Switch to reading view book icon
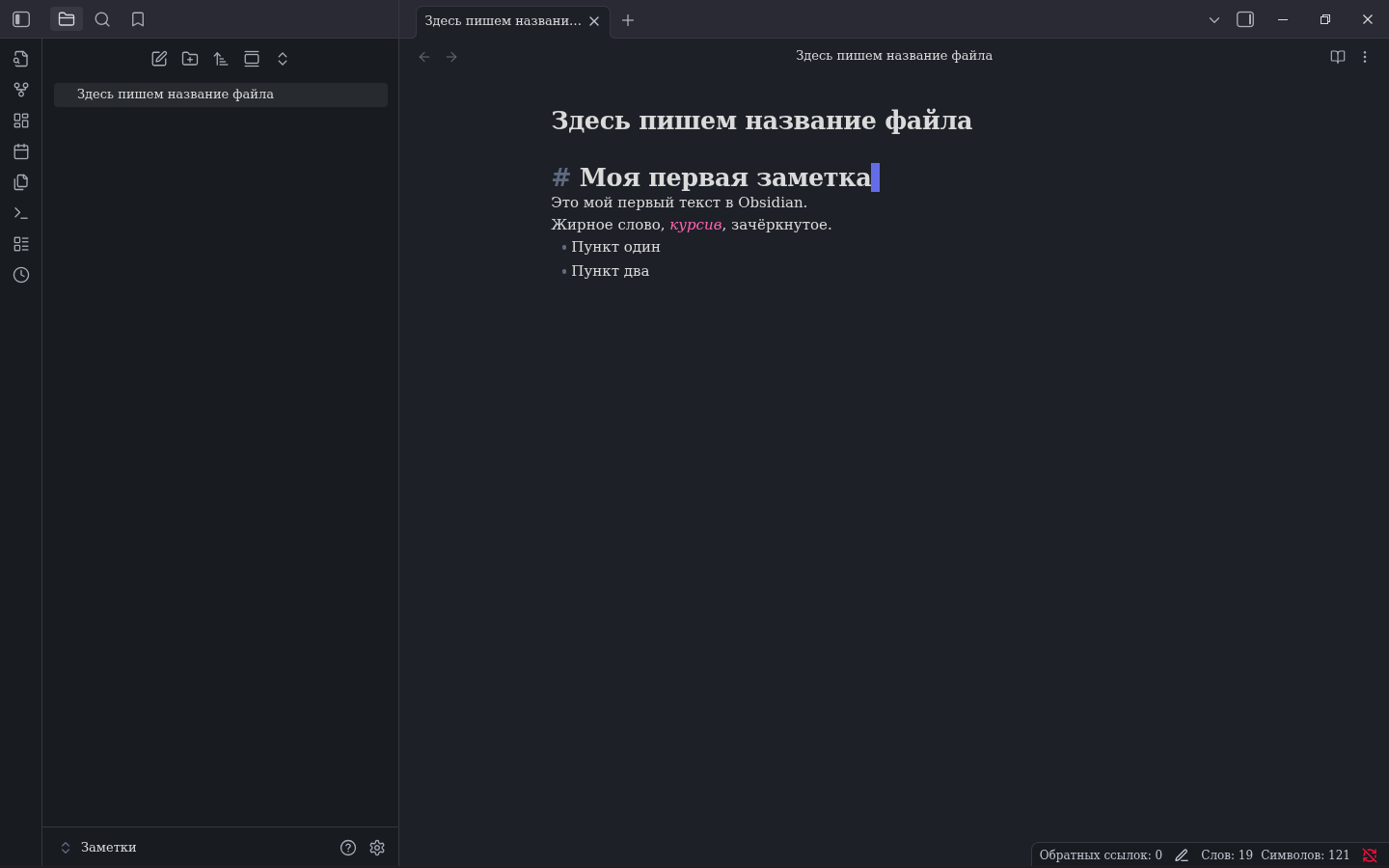 click(x=1338, y=57)
